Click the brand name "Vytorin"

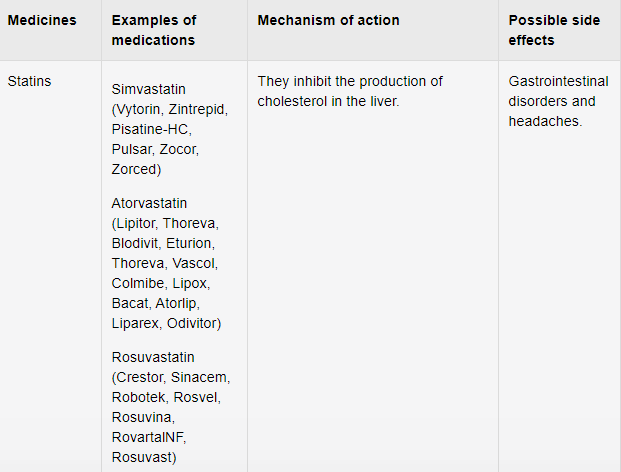click(x=143, y=109)
